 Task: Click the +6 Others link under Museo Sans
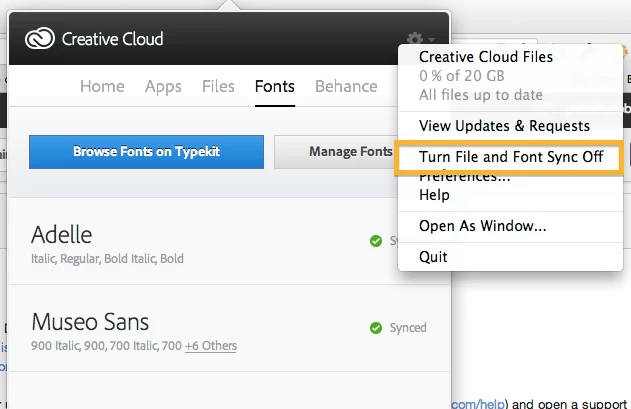click(211, 346)
